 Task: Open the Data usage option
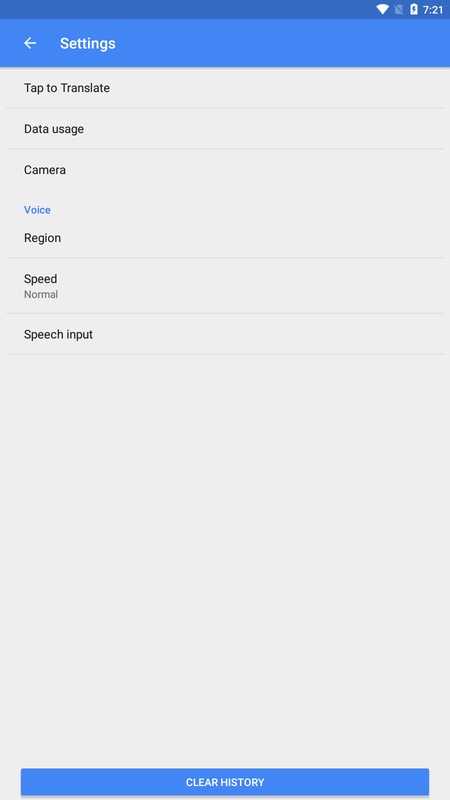click(x=225, y=129)
